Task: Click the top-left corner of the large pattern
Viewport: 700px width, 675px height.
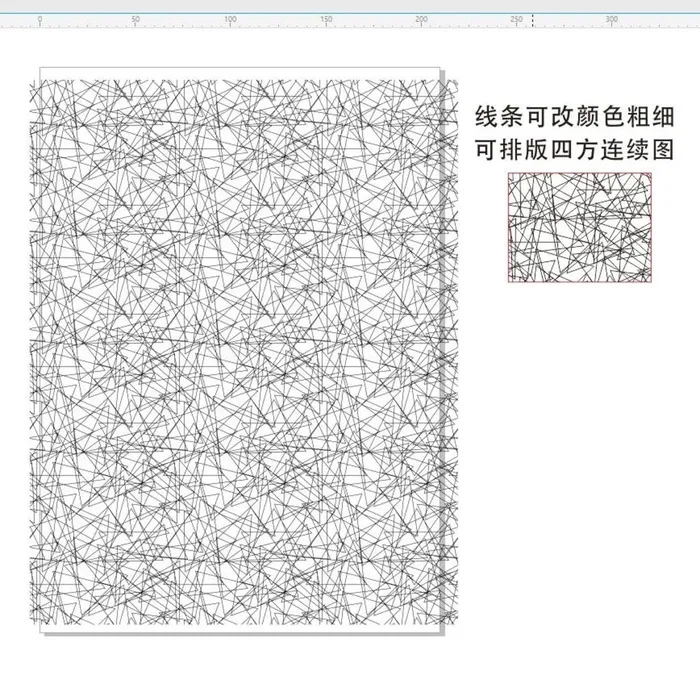Action: pos(32,71)
